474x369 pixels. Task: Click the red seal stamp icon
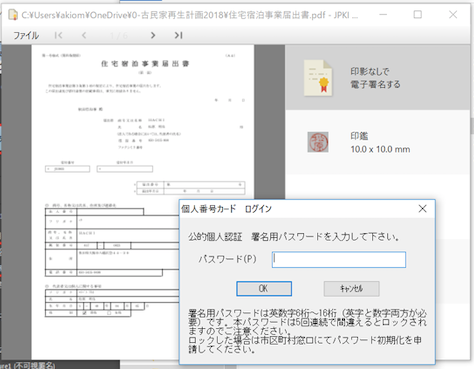318,142
